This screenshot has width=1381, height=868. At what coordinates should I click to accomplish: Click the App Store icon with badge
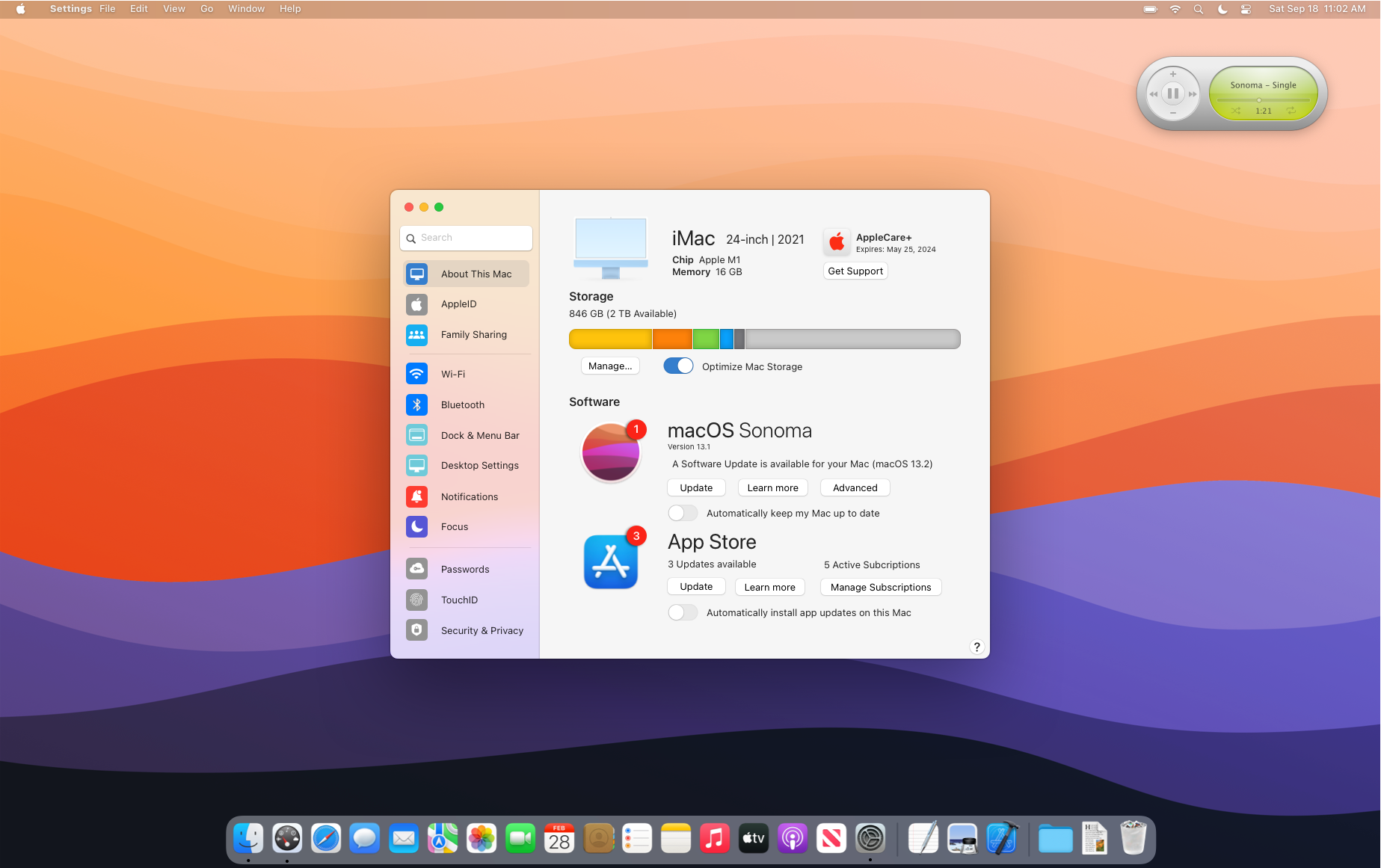611,561
